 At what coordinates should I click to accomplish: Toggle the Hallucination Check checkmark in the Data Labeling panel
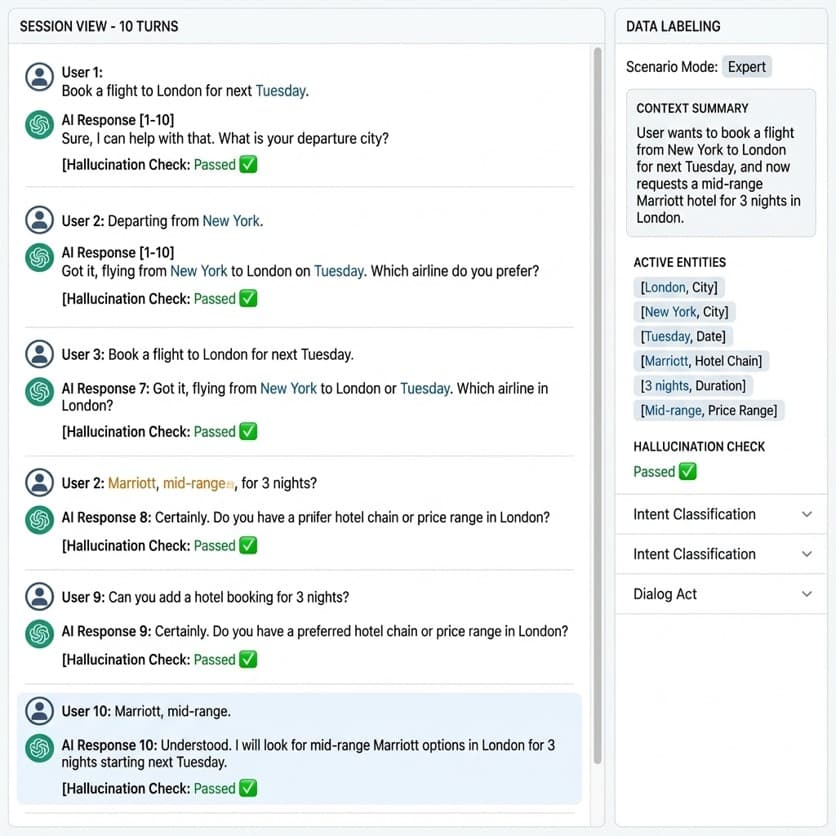(687, 472)
